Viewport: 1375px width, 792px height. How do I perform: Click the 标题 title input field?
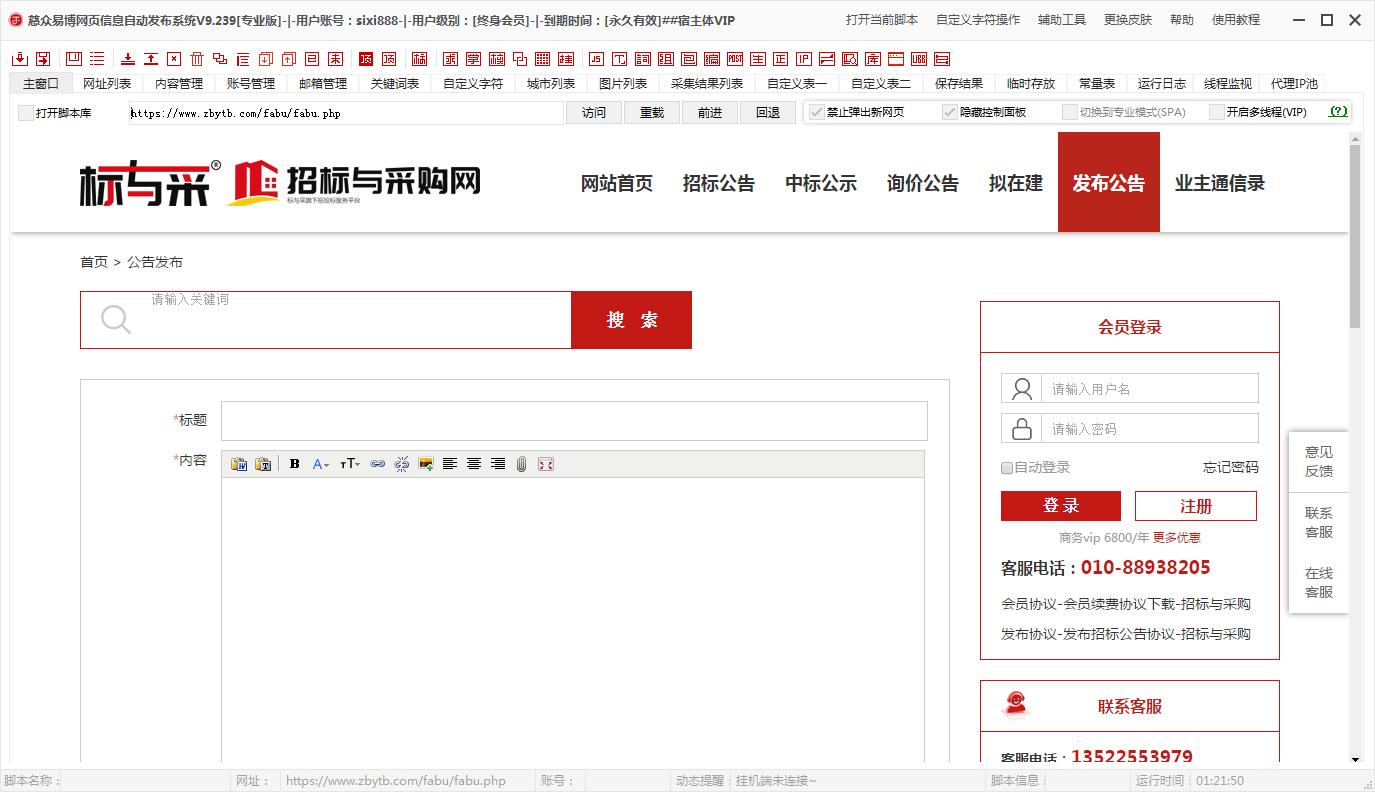click(x=574, y=421)
